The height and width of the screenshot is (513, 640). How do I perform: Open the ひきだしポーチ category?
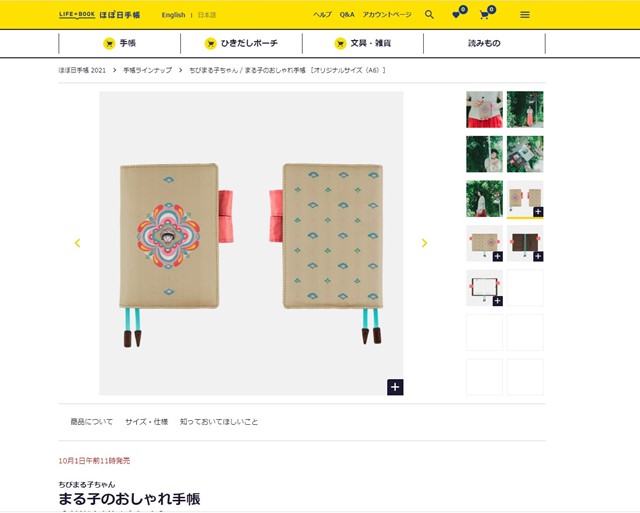tap(241, 43)
